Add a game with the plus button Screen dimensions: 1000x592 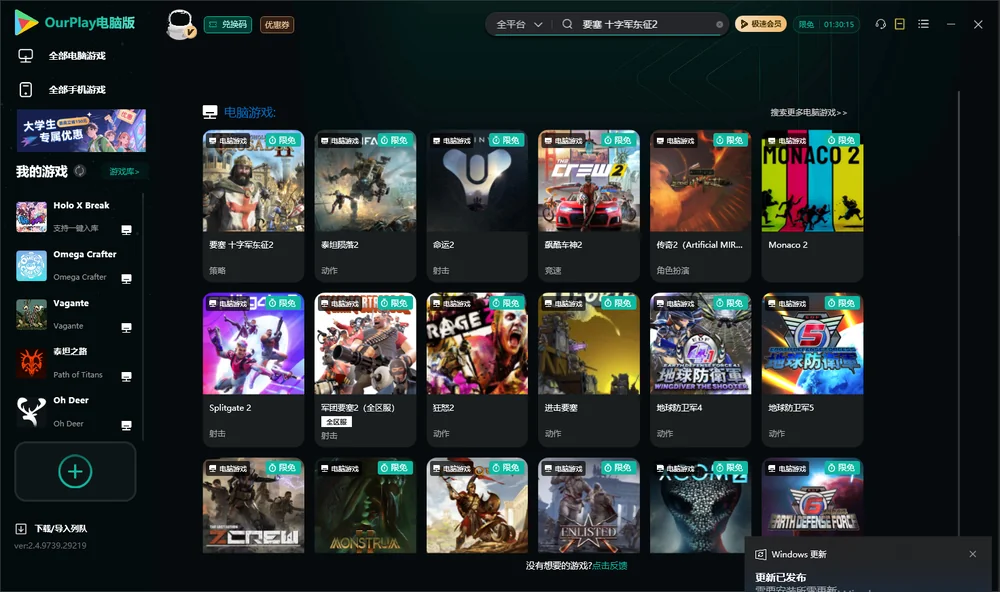pos(75,471)
